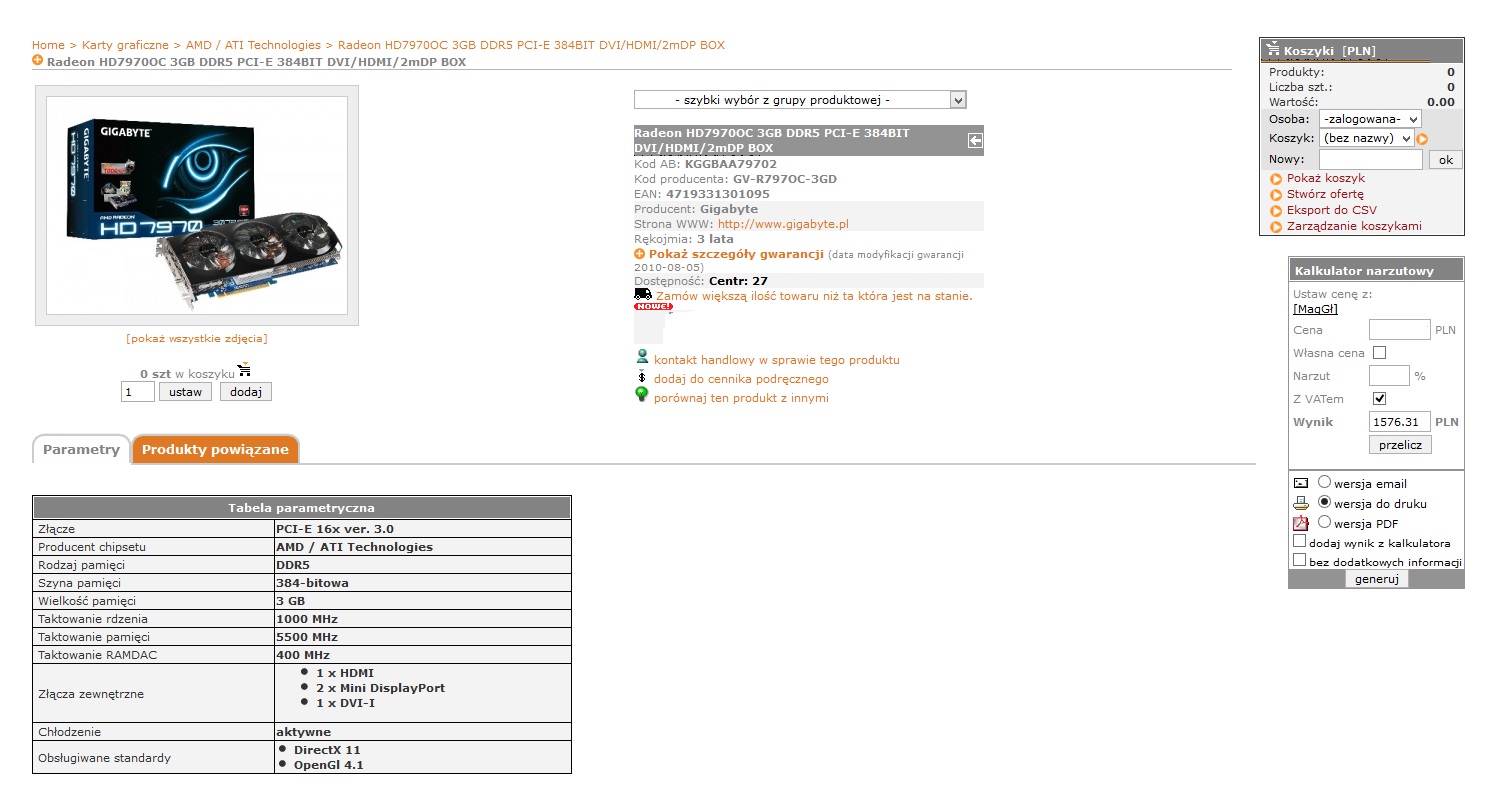The width and height of the screenshot is (1491, 811).
Task: Click the white arrow icon in the gray product header
Action: point(975,141)
